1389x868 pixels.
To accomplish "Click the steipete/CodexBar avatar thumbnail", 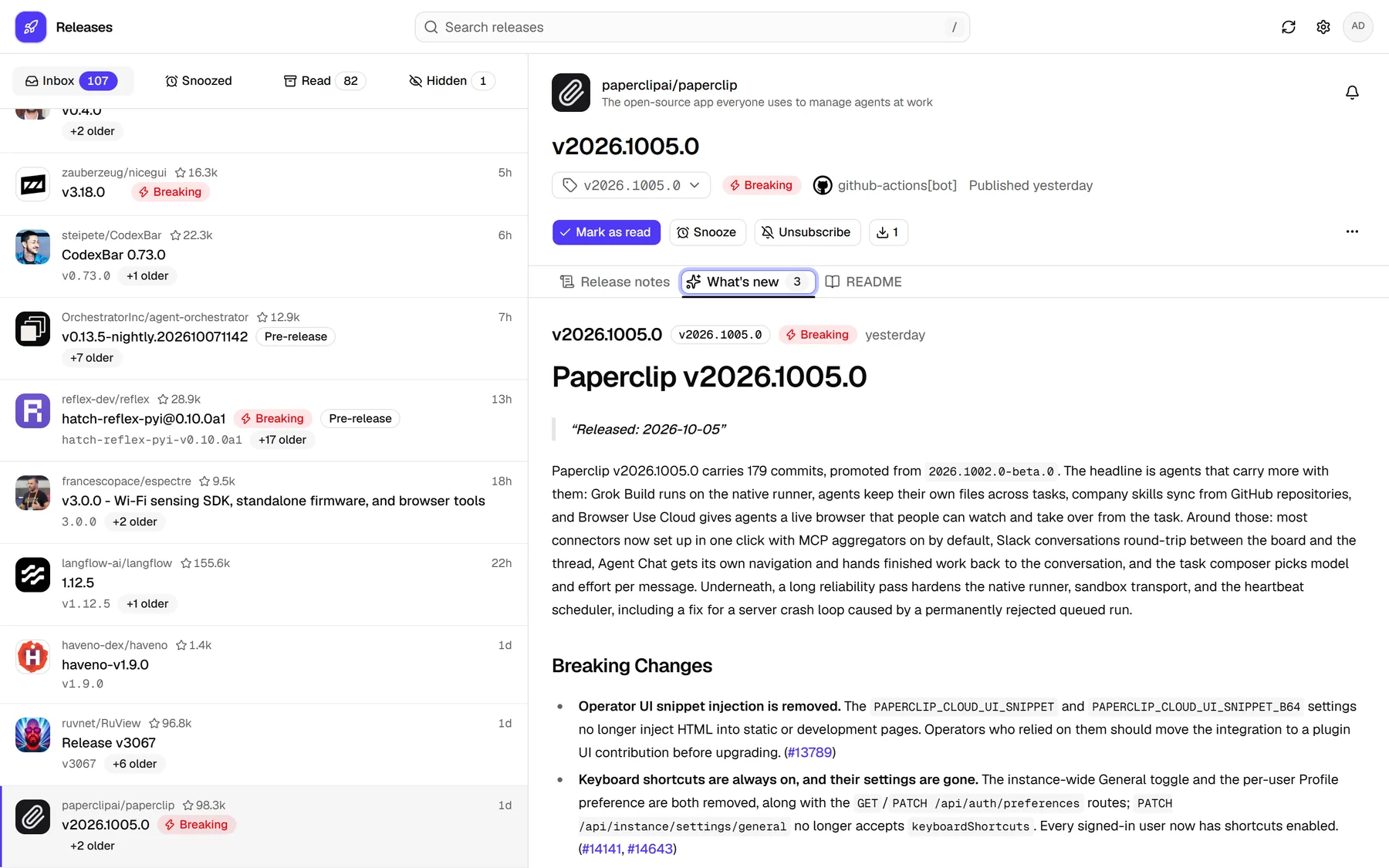I will (x=32, y=247).
